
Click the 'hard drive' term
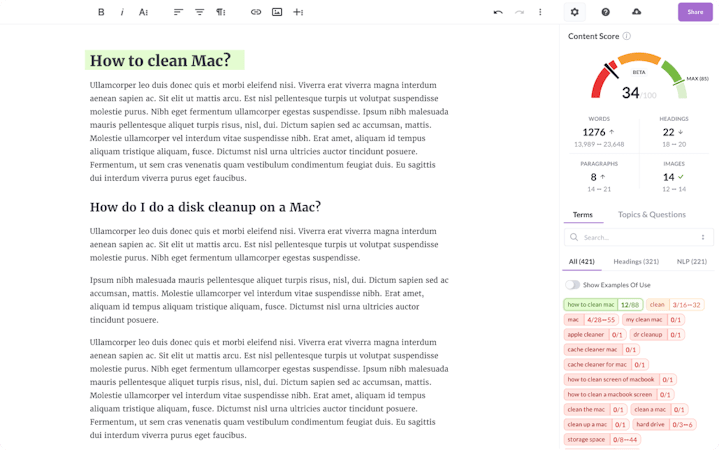click(x=664, y=425)
